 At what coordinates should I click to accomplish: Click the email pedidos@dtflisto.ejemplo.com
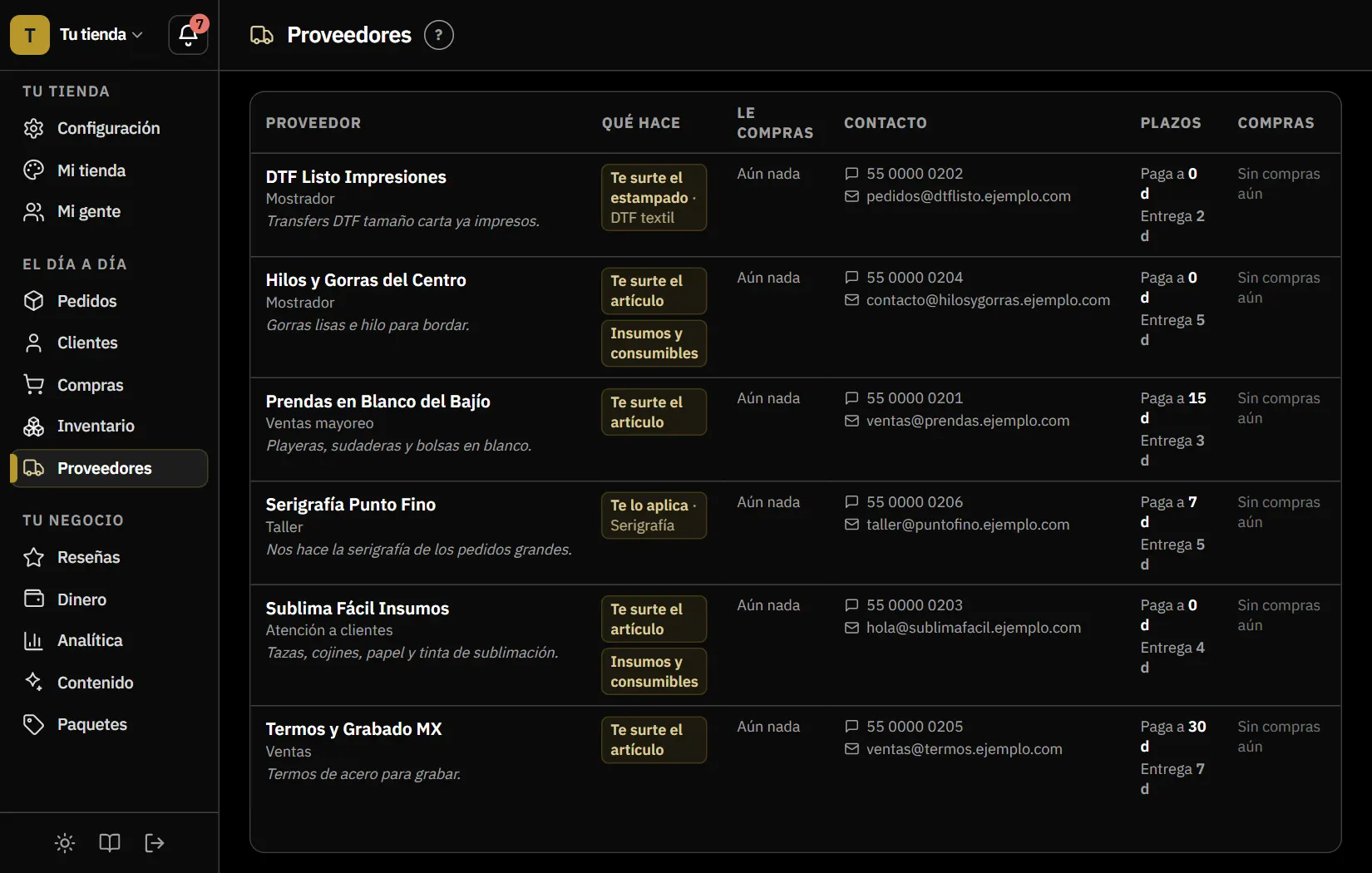(969, 196)
